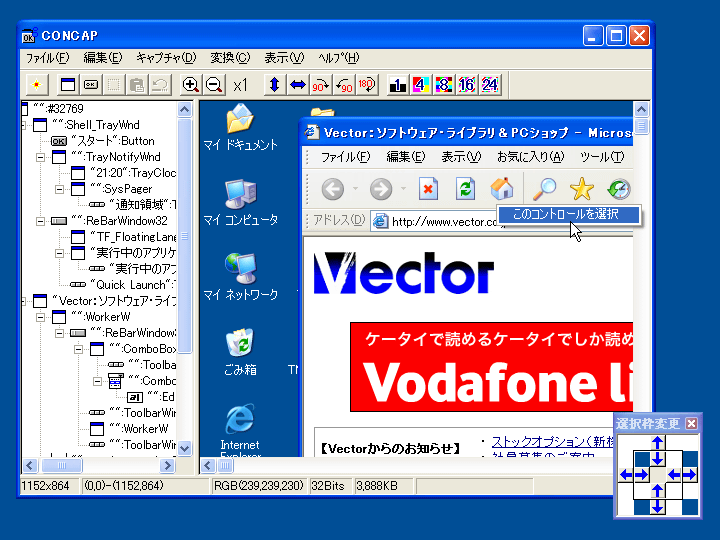Screen dimensions: 720x540
Task: Select the window capture toolbar icon
Action: pos(68,84)
